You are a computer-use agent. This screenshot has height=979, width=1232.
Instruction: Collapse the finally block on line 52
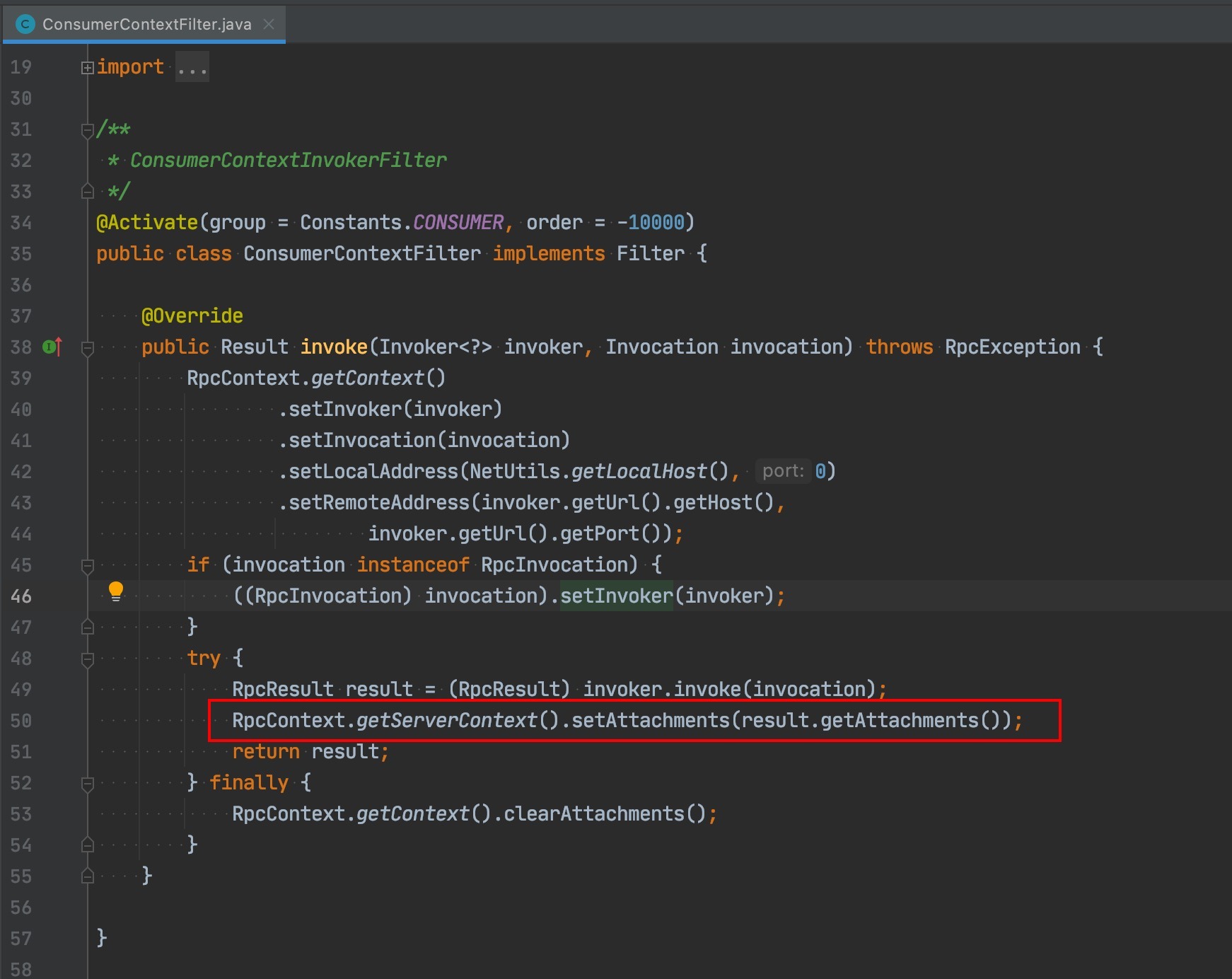87,784
